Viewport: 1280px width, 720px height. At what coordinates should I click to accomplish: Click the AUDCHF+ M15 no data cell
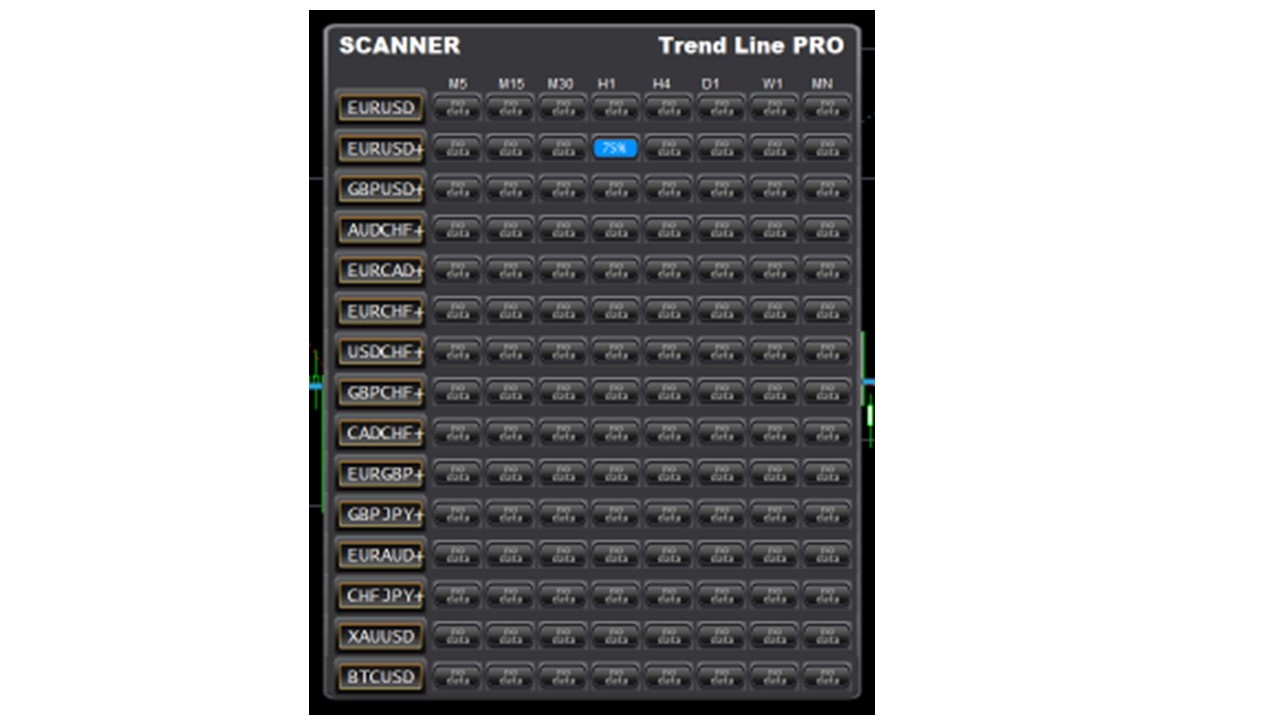pos(510,230)
